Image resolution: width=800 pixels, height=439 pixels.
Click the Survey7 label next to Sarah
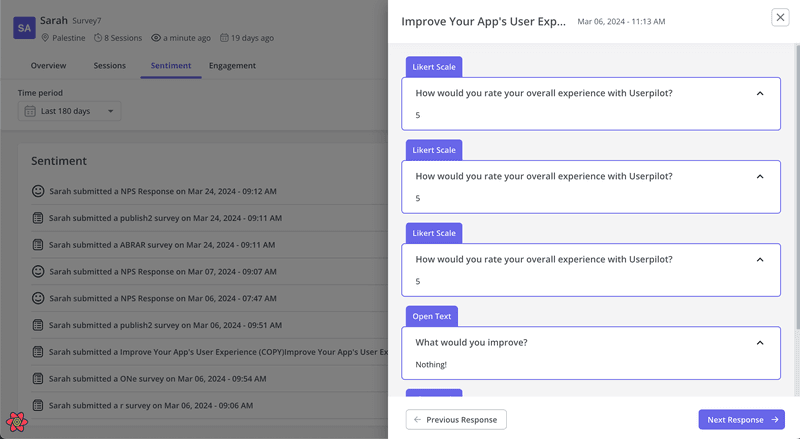point(87,21)
